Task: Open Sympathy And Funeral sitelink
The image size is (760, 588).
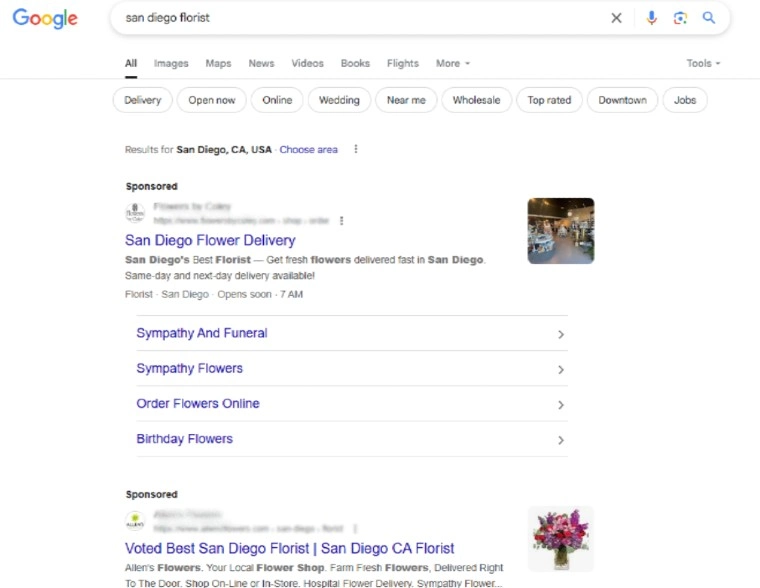Action: [x=202, y=333]
